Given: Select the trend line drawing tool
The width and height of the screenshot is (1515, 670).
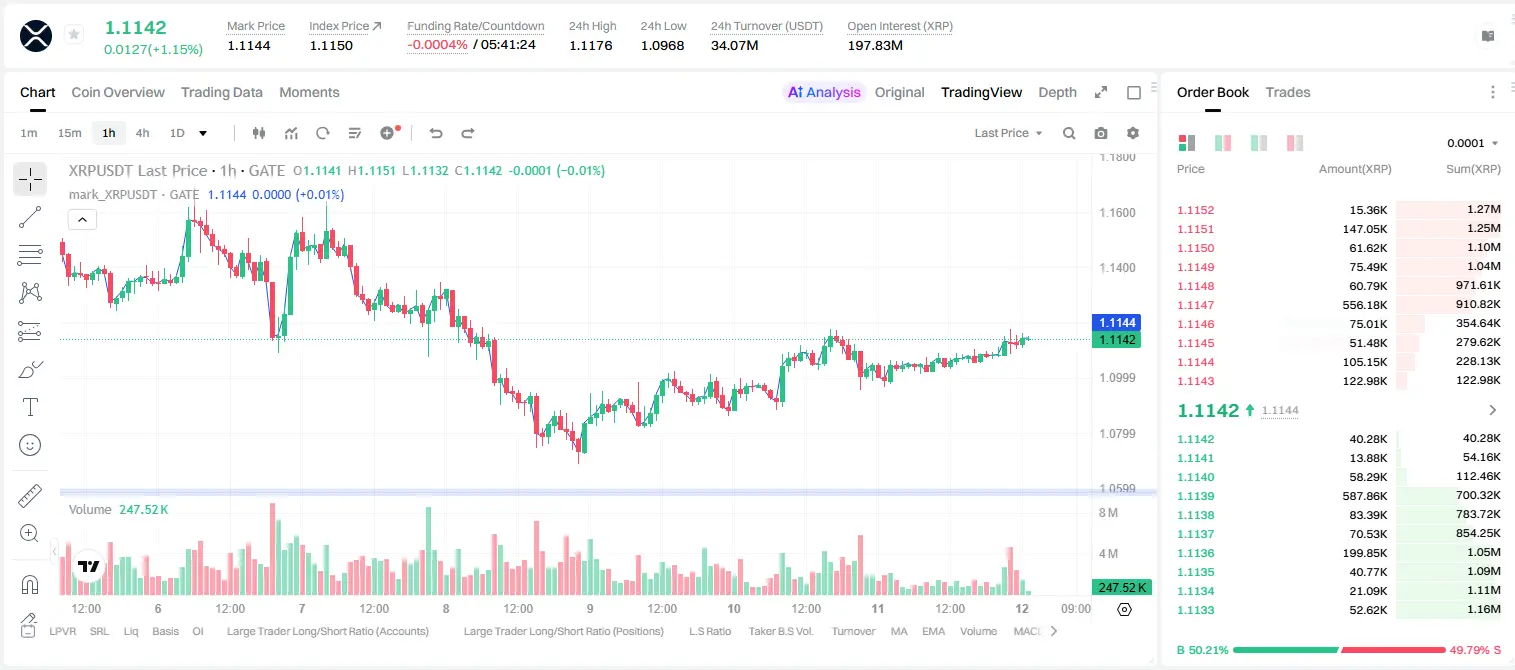Looking at the screenshot, I should [30, 217].
